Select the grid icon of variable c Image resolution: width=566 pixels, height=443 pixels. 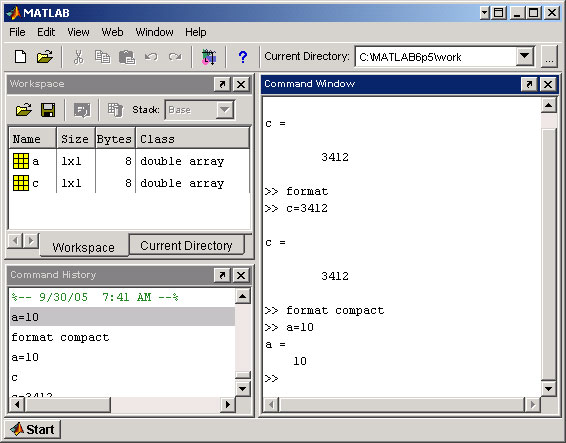pos(21,183)
